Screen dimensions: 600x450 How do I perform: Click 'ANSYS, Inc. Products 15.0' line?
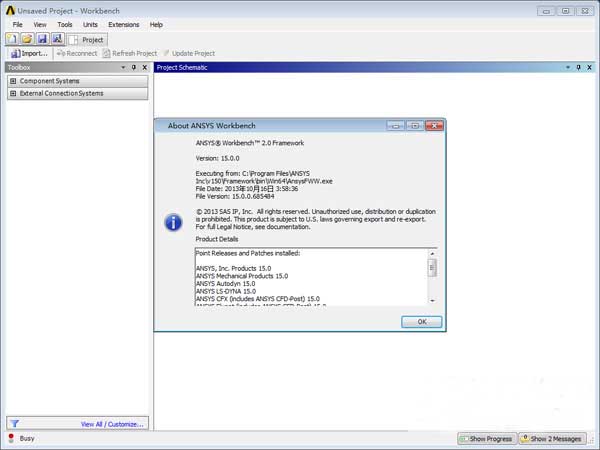[x=233, y=268]
